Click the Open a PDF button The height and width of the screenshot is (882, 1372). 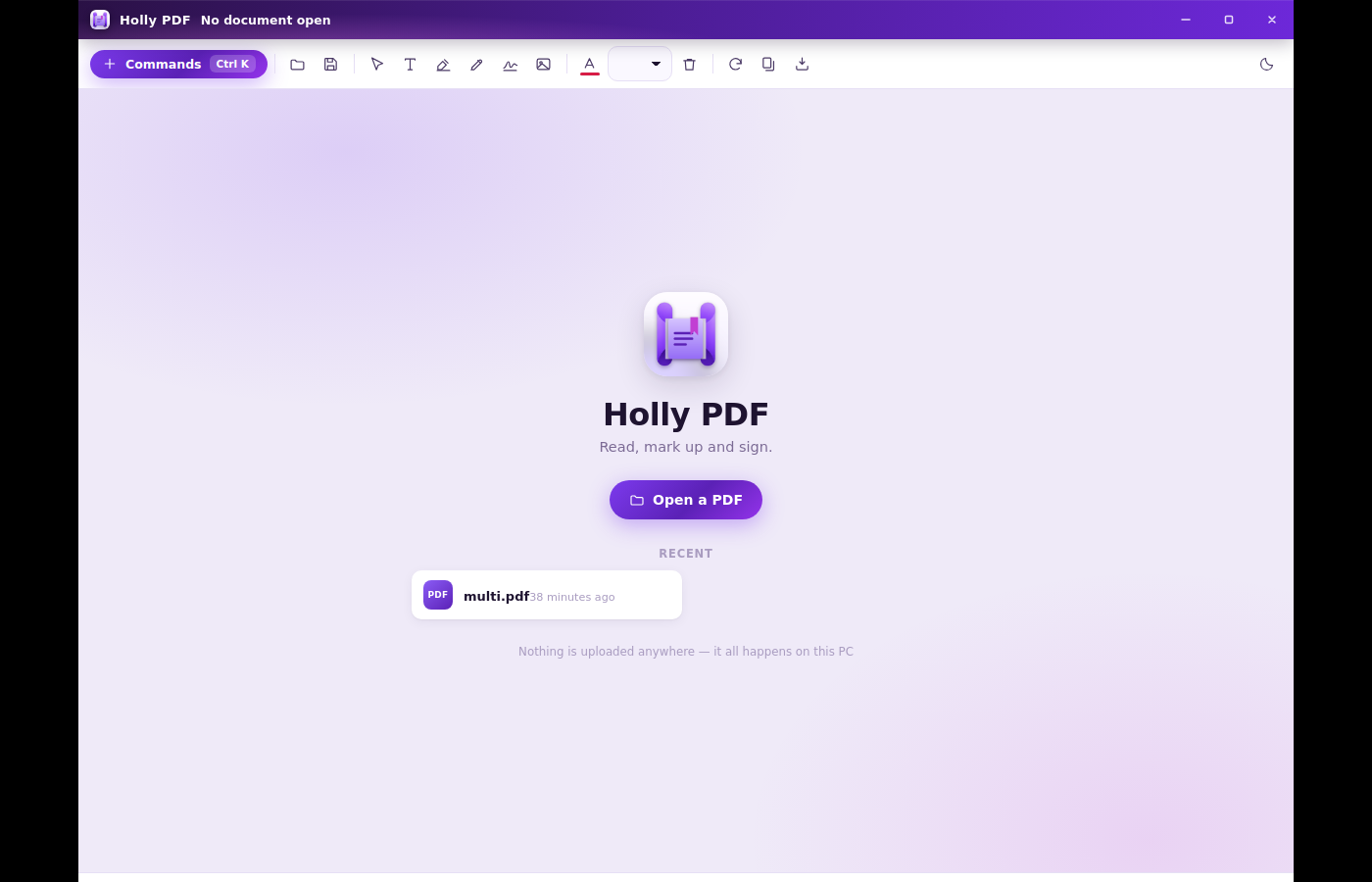click(x=686, y=500)
